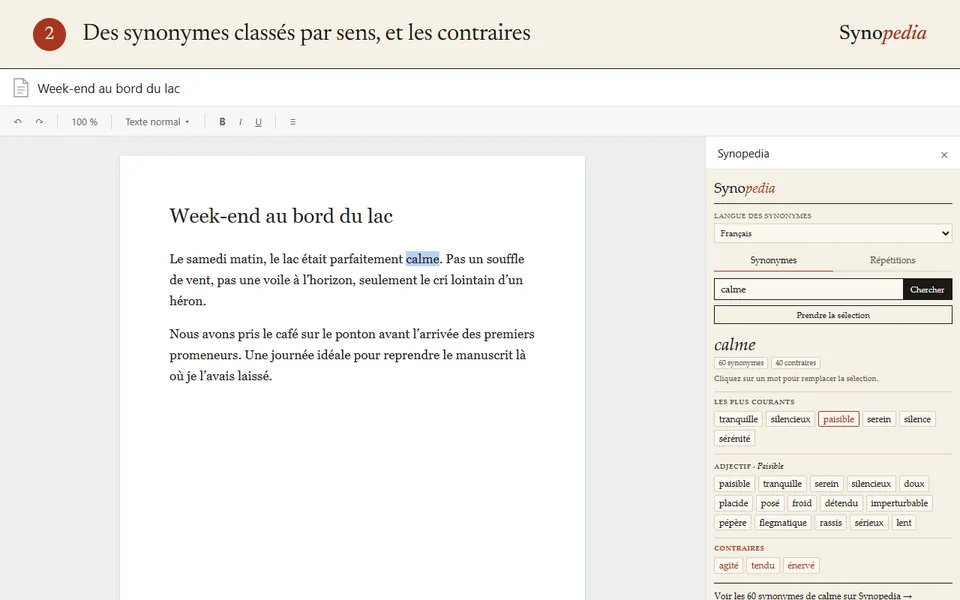
Task: Close the Synopedia side panel
Action: pos(944,155)
